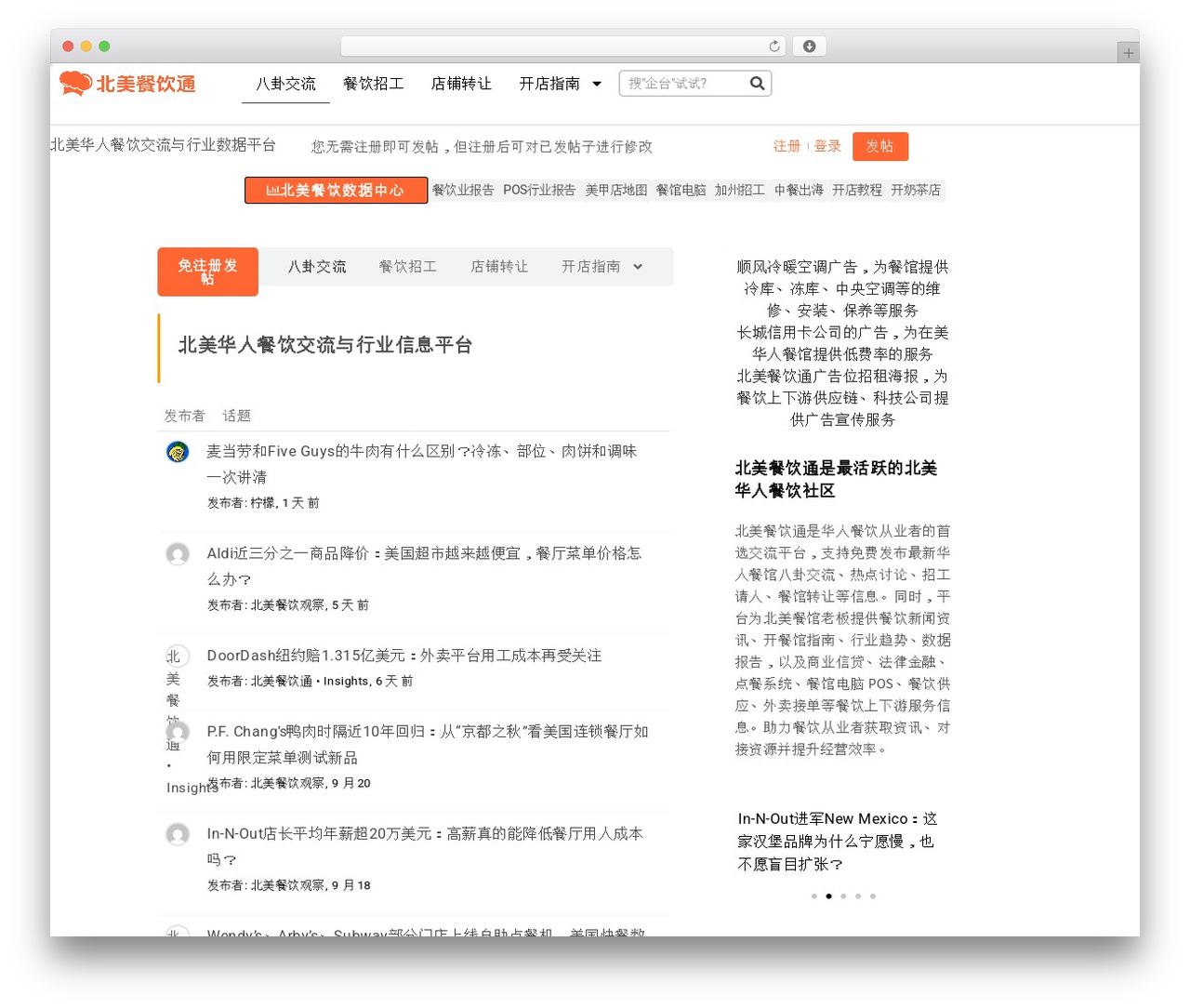Select the third carousel pagination dot
The image size is (1190, 1008).
(843, 896)
